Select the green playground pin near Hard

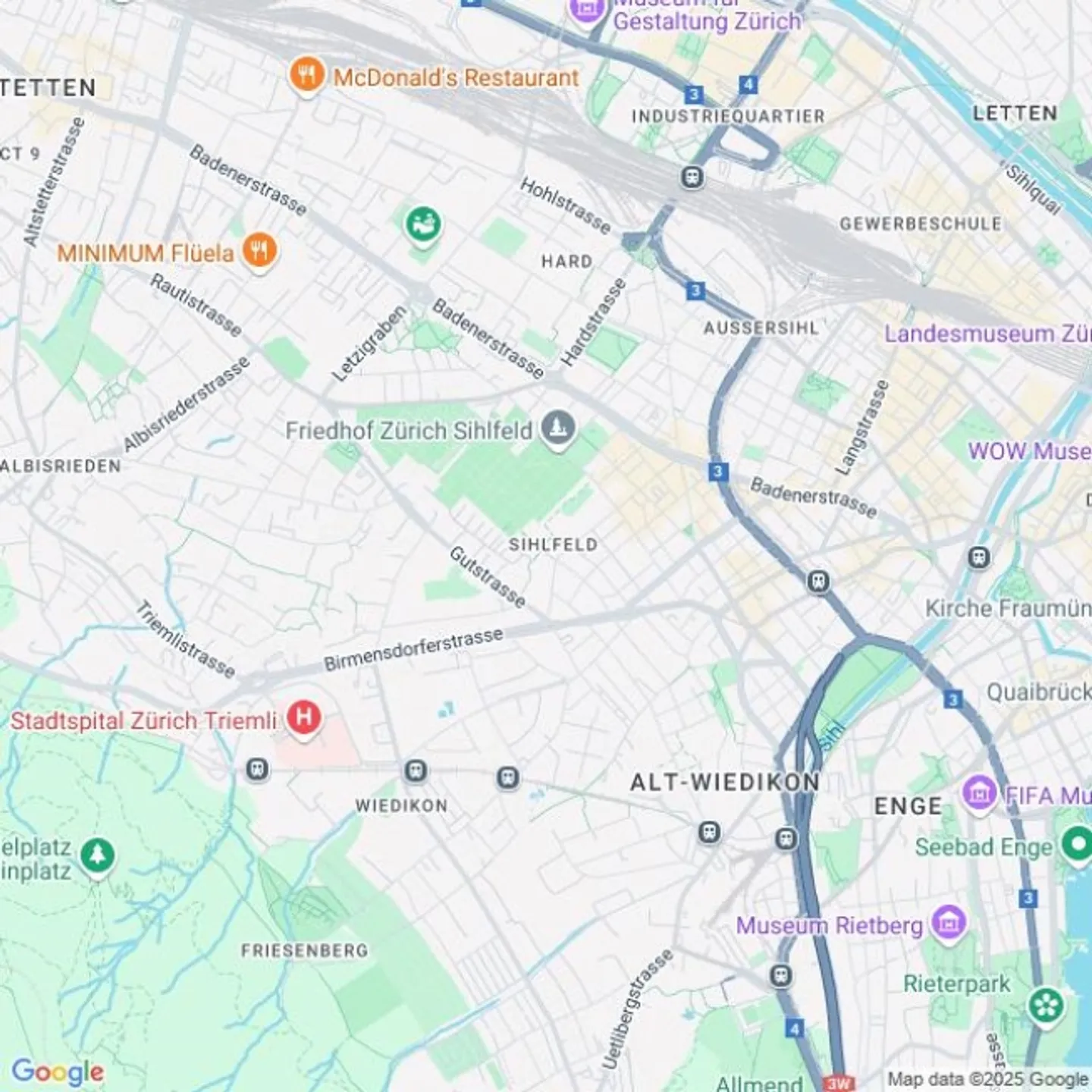point(423,224)
